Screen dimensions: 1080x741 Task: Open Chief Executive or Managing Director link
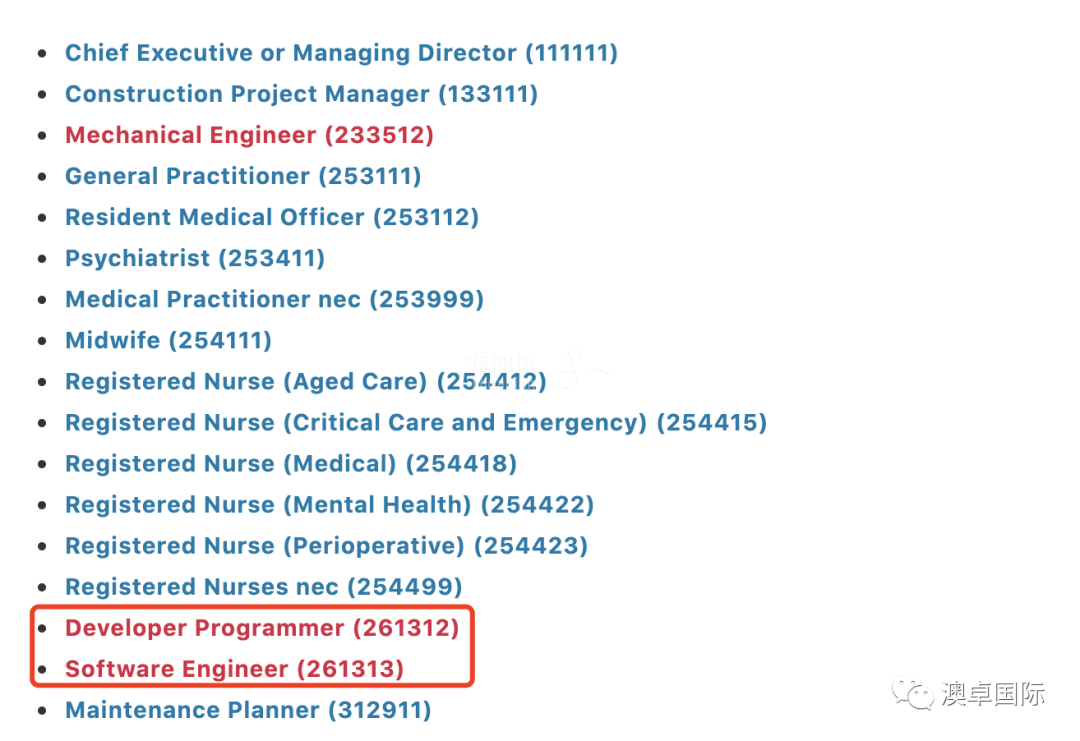click(341, 53)
